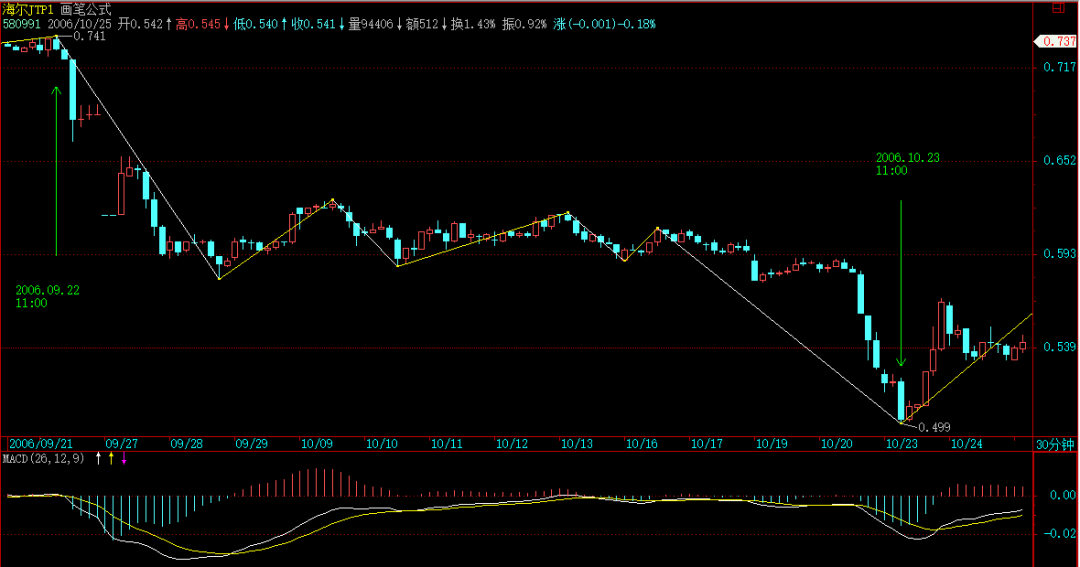Image resolution: width=1080 pixels, height=567 pixels.
Task: Click the 0.539 price axis label
Action: tap(1059, 347)
